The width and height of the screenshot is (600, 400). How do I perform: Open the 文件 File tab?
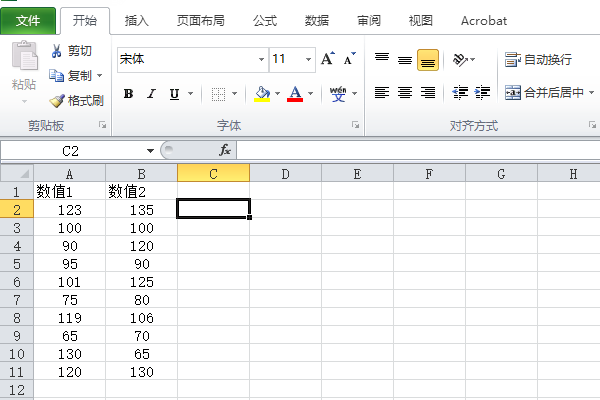pyautogui.click(x=28, y=21)
